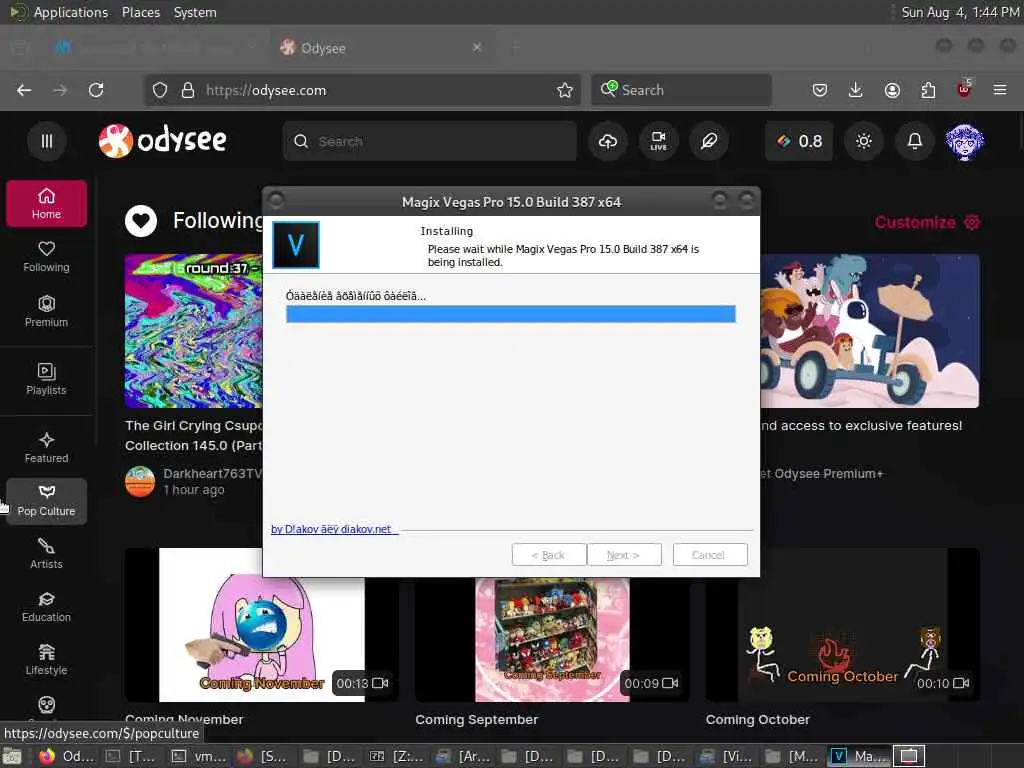Image resolution: width=1024 pixels, height=768 pixels.
Task: Open the notifications bell
Action: 915,141
